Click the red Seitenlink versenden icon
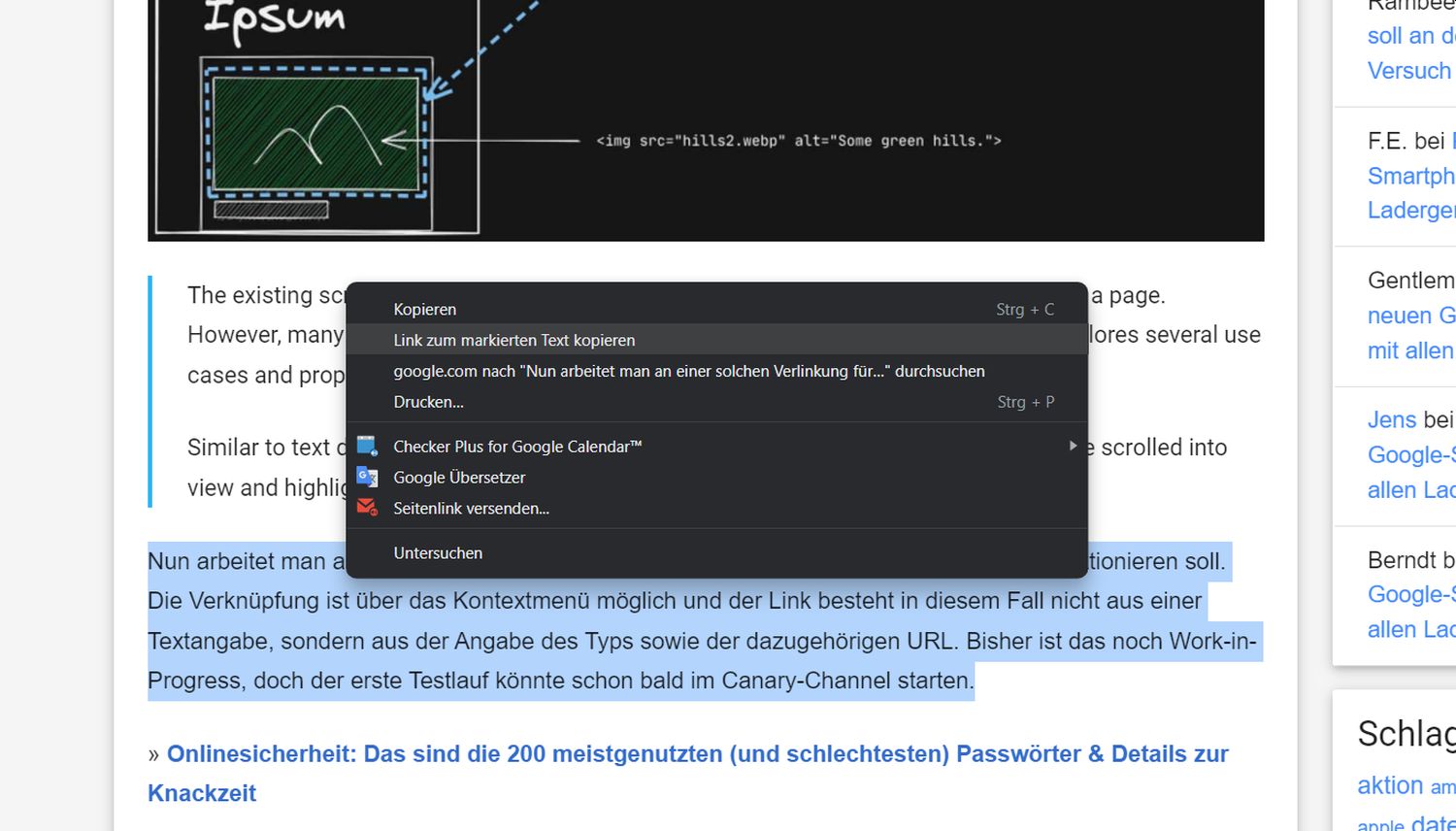Image resolution: width=1456 pixels, height=831 pixels. pos(367,508)
